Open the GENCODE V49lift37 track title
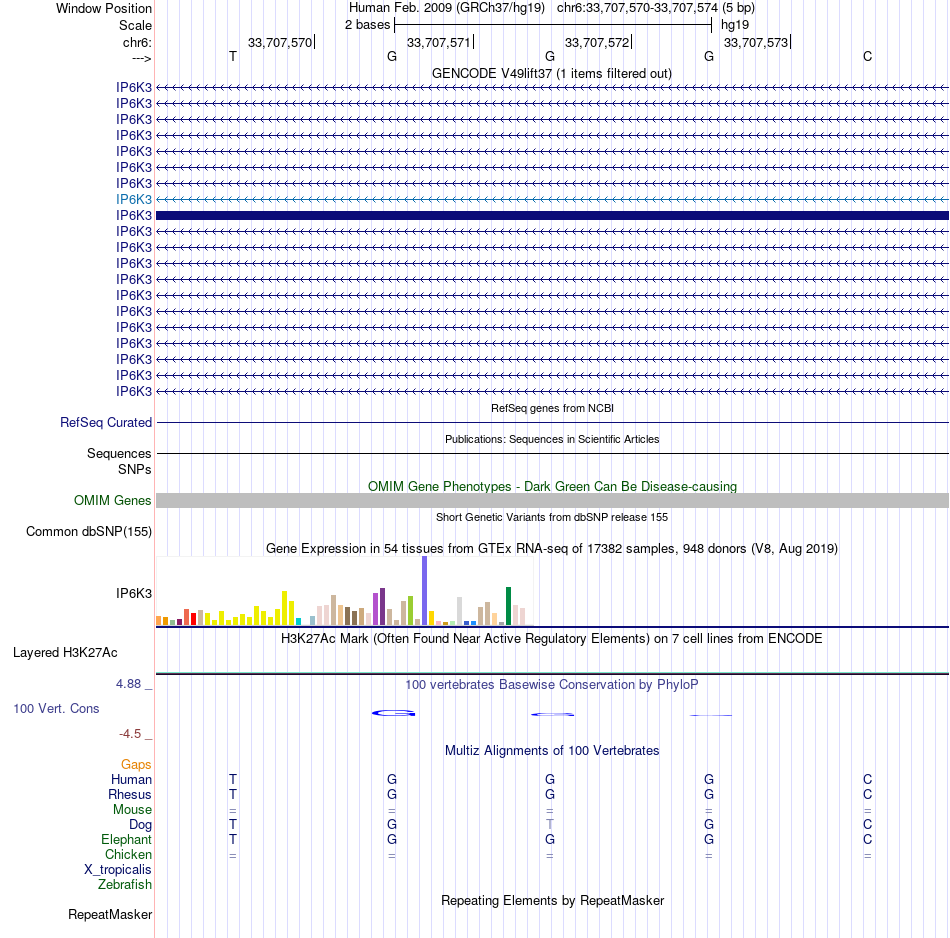 [552, 73]
